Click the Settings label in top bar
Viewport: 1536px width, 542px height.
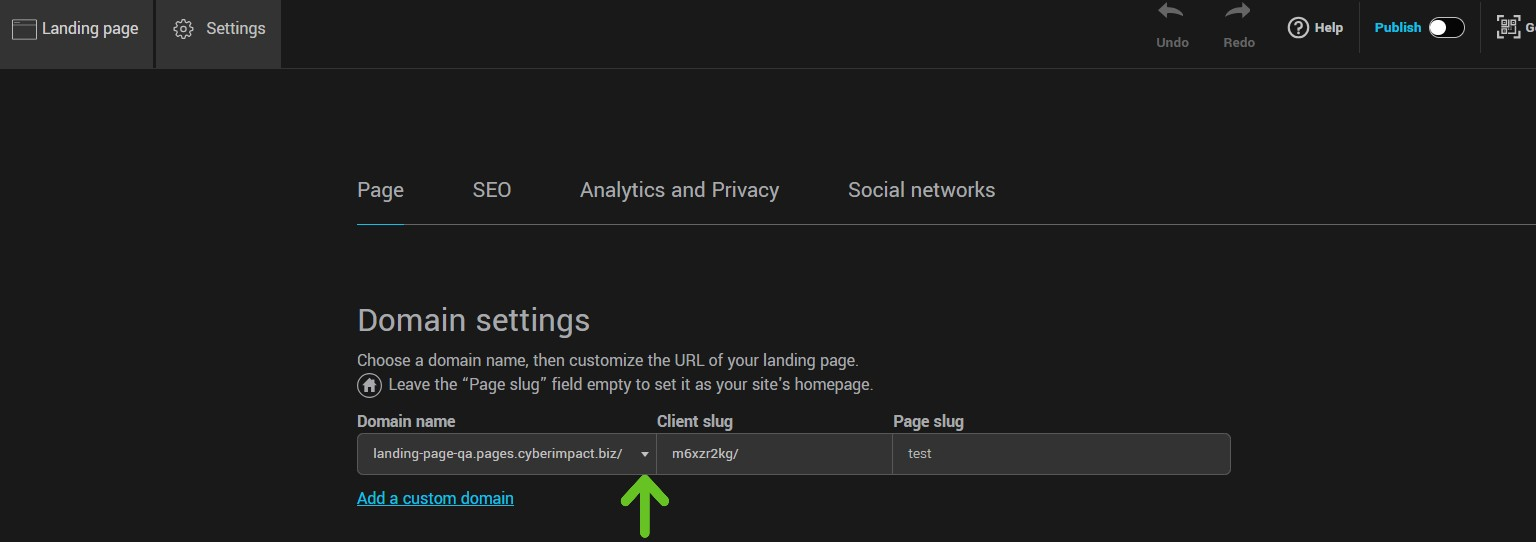click(x=236, y=29)
